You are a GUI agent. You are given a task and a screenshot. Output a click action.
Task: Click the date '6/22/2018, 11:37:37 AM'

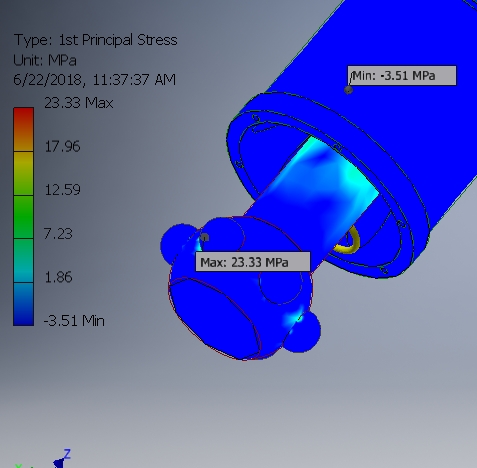94,80
